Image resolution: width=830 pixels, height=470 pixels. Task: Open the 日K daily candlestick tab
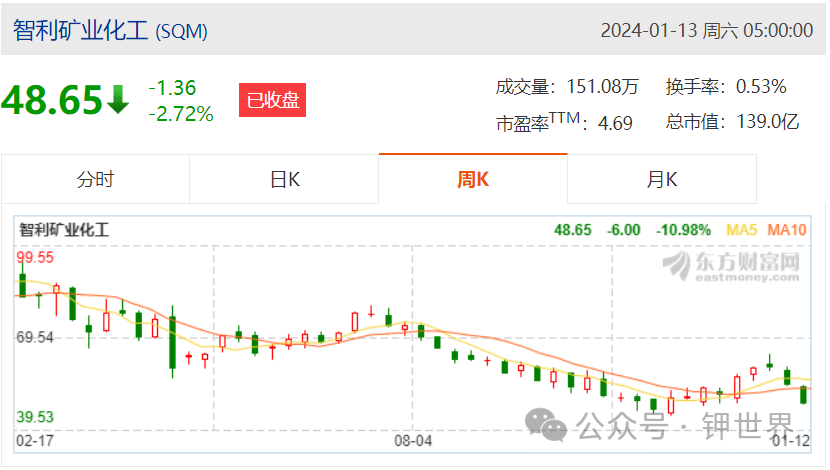(284, 179)
